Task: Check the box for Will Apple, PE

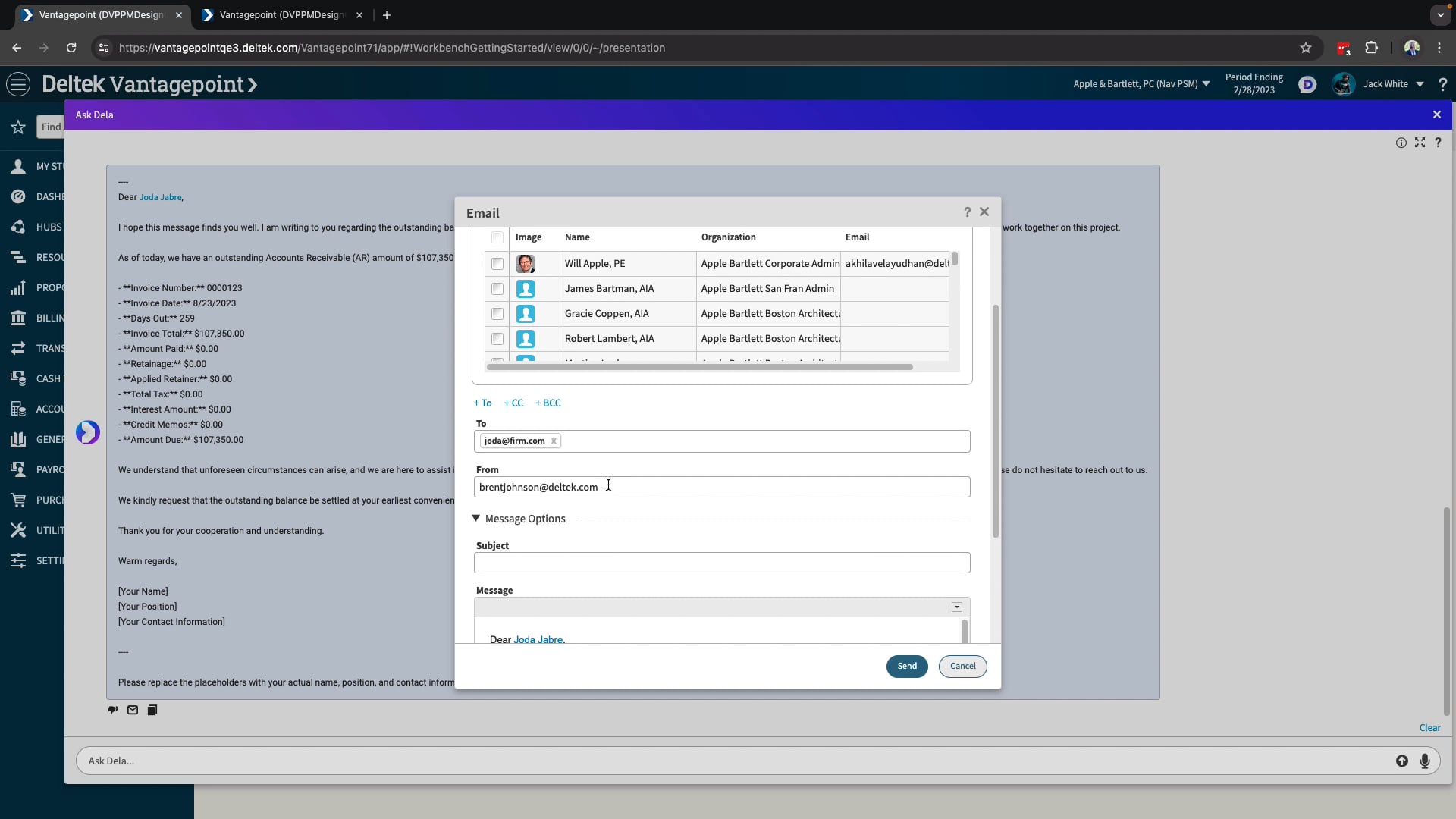Action: point(497,264)
